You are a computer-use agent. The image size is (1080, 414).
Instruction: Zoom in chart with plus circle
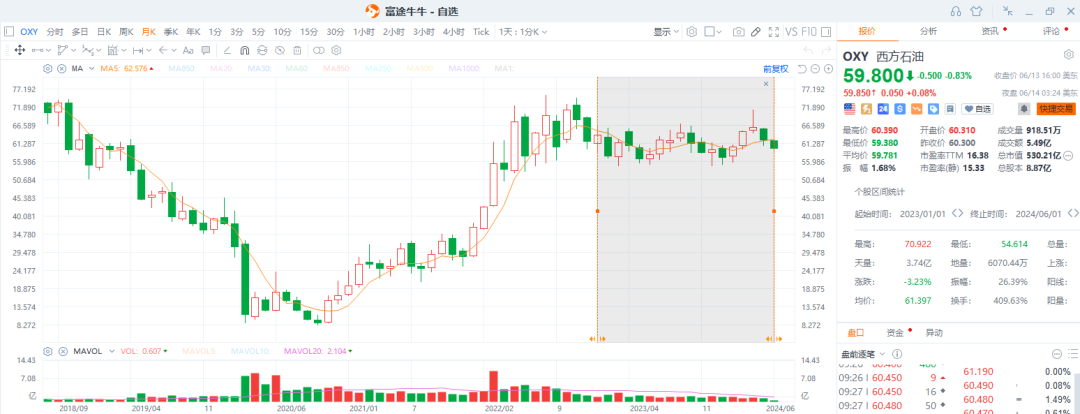coord(827,68)
